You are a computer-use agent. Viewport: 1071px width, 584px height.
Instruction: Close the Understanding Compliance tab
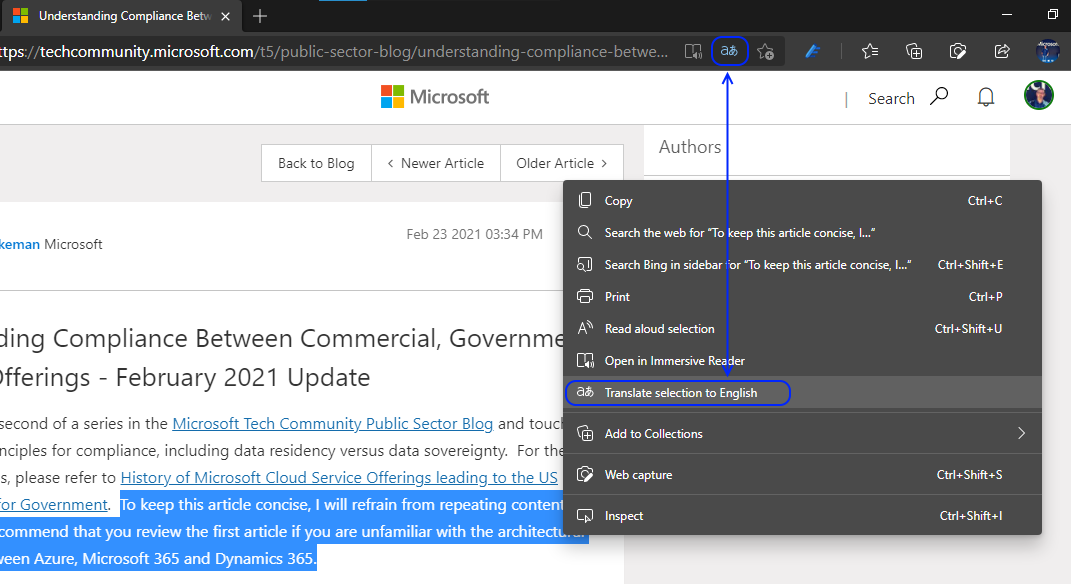click(225, 16)
